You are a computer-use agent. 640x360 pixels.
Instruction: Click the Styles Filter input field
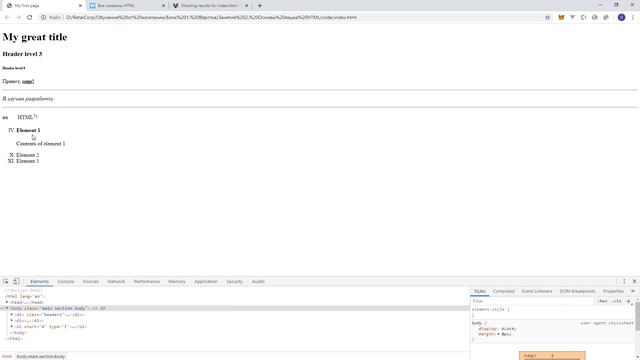pyautogui.click(x=531, y=301)
